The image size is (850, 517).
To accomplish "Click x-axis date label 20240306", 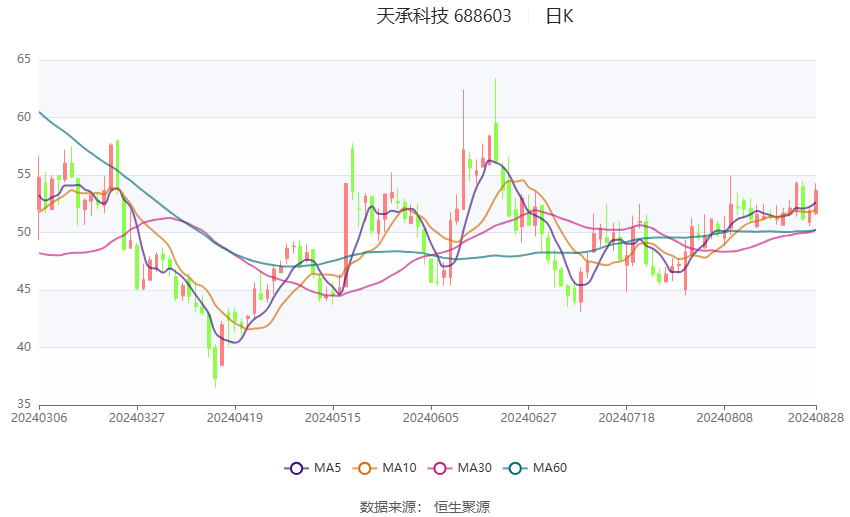I will 39,418.
